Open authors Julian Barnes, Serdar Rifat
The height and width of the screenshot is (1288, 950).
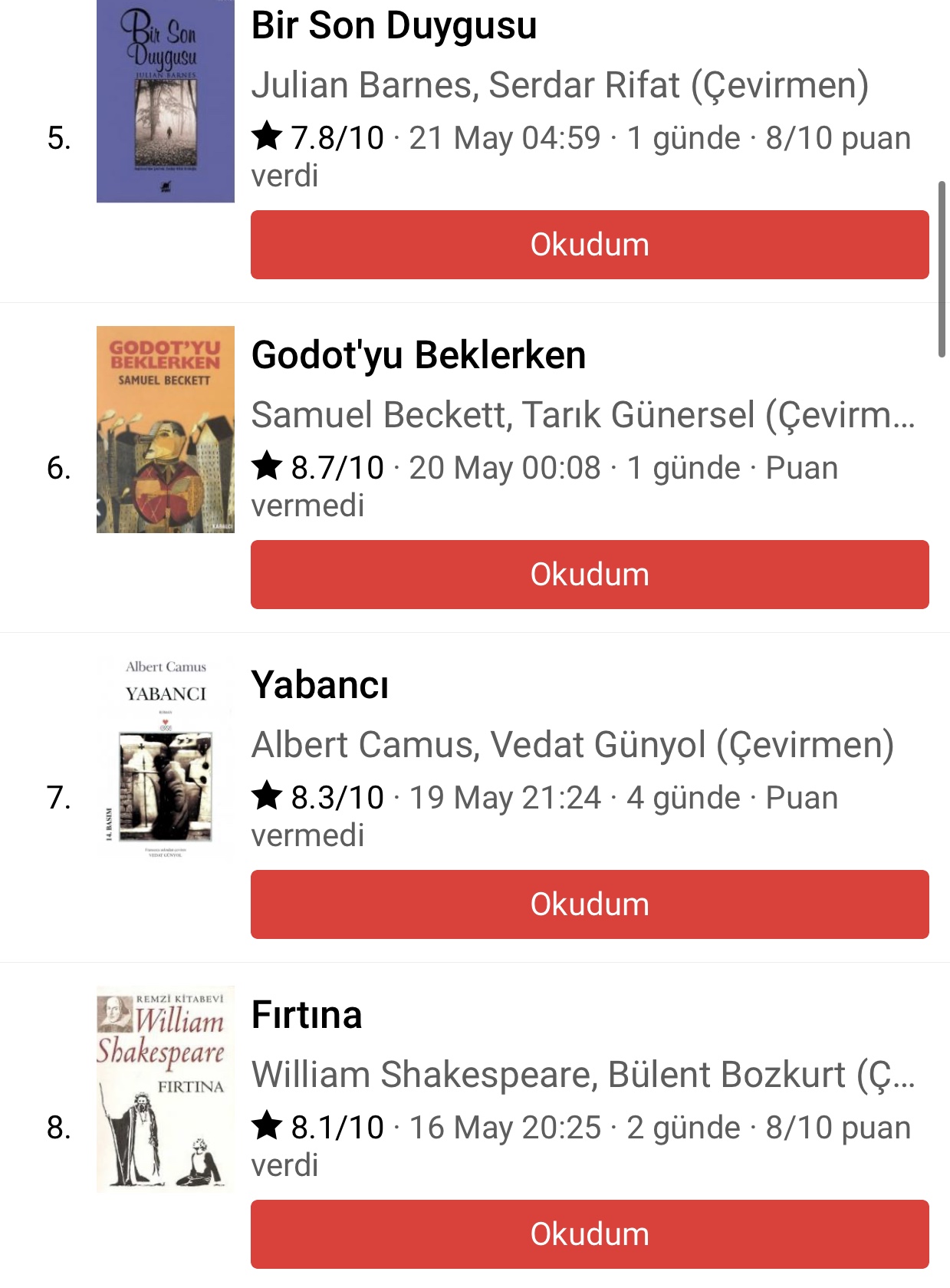560,85
